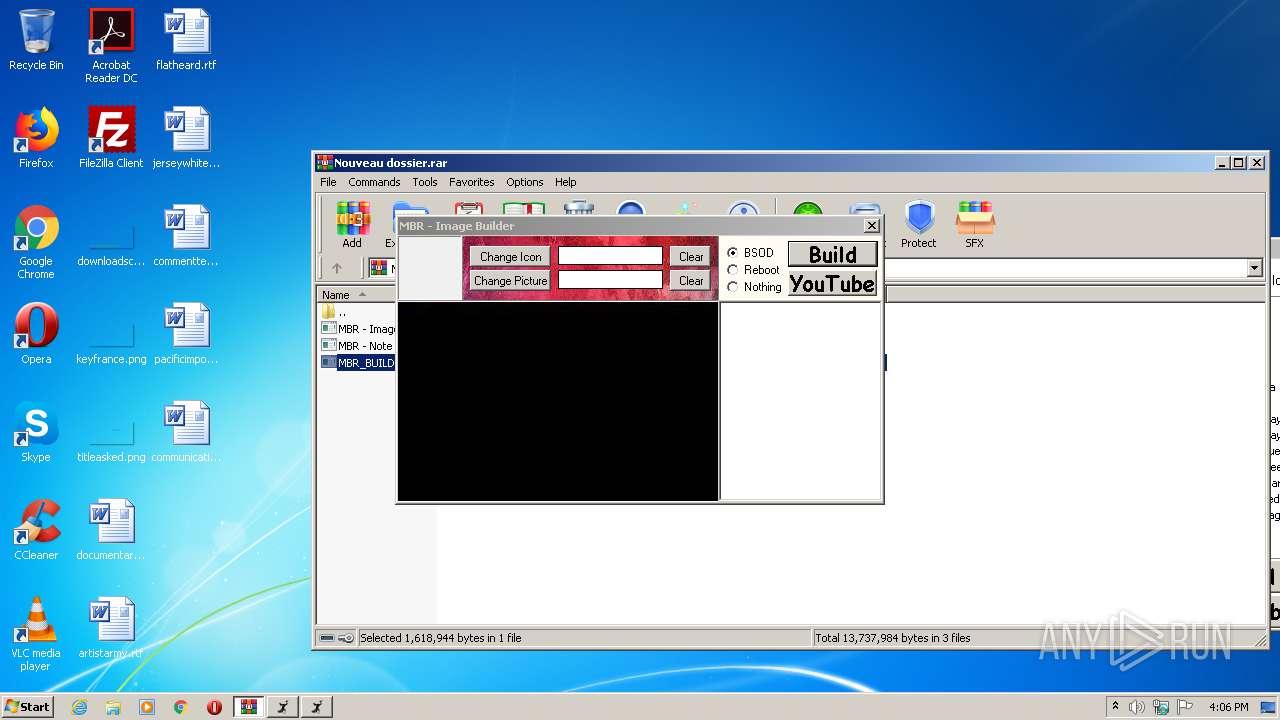1280x720 pixels.
Task: Launch VLC media player desktop icon
Action: pos(36,634)
